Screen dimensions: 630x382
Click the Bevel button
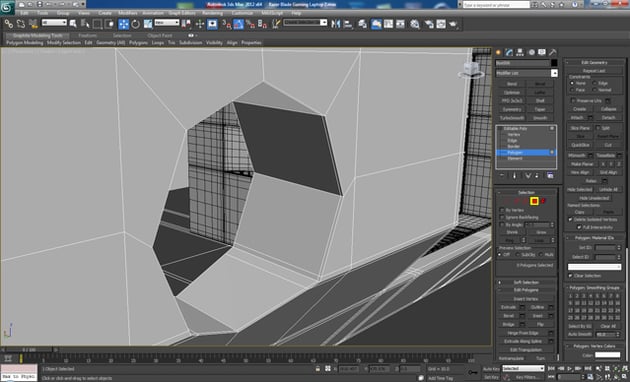coord(508,316)
